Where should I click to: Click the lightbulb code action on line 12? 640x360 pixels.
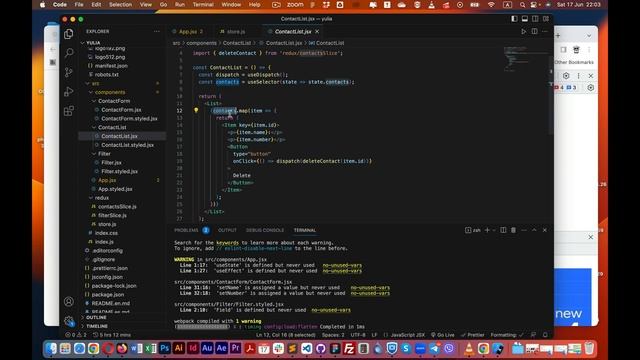(x=196, y=110)
